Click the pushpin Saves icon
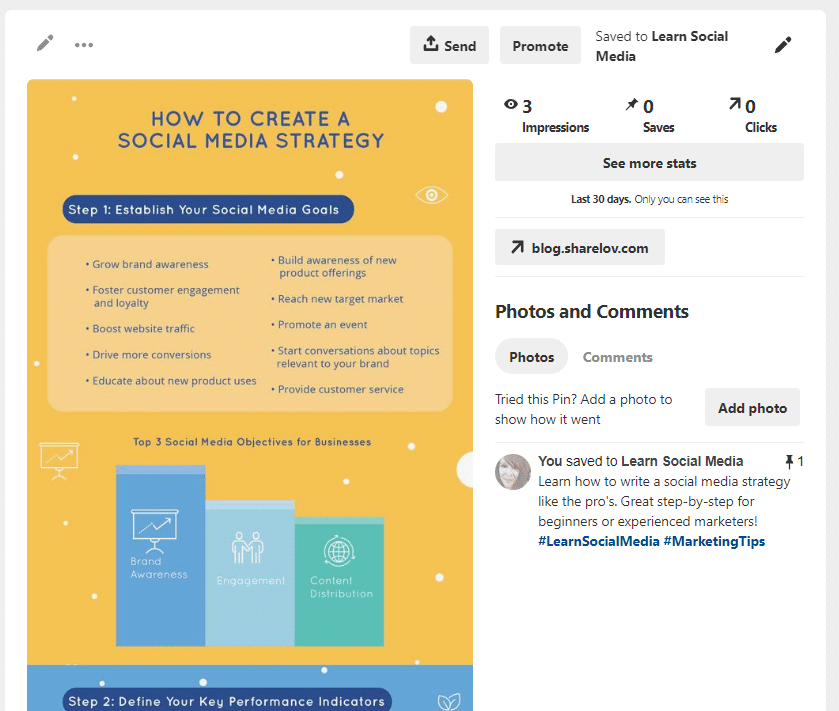 point(632,104)
